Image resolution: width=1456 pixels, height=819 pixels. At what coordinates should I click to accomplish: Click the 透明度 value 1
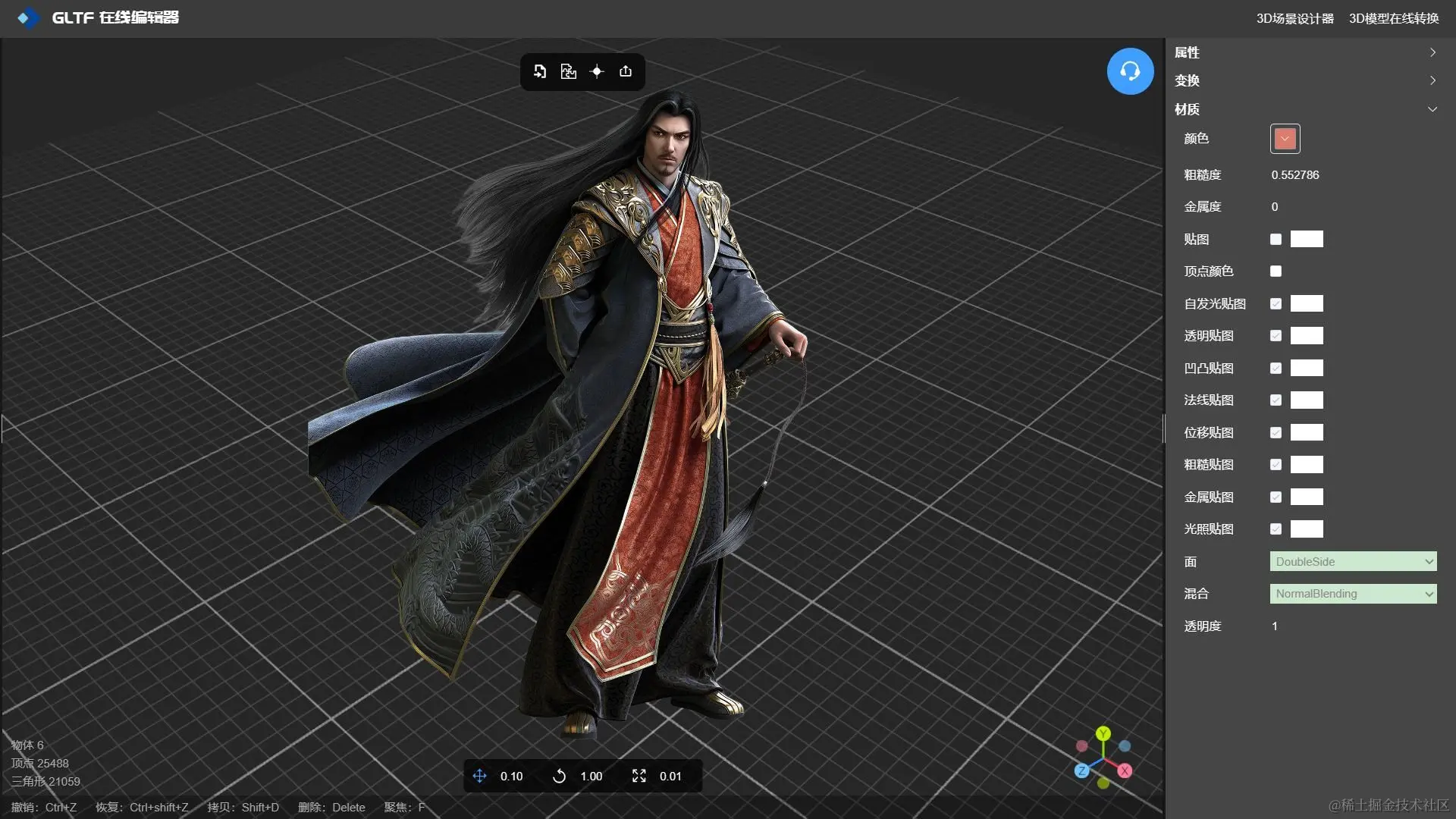pos(1275,626)
